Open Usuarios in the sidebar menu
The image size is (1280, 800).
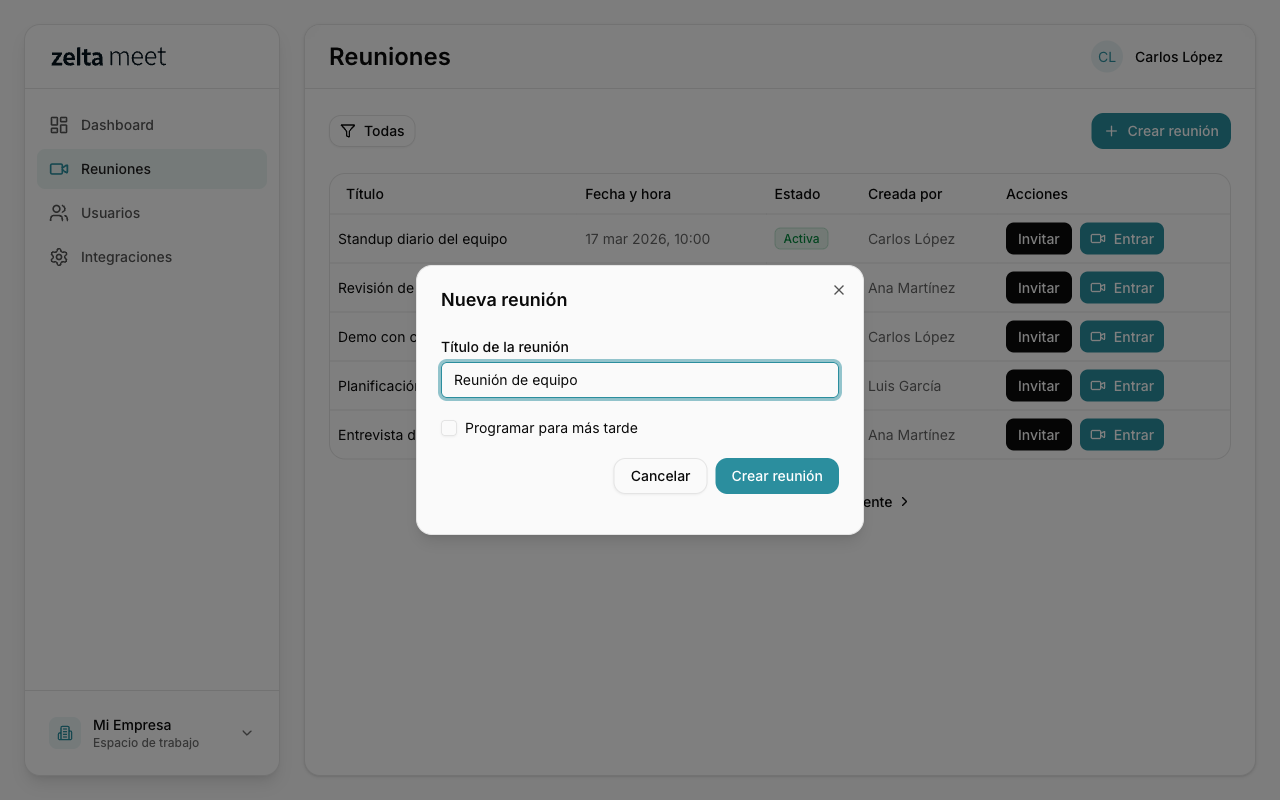pos(110,213)
